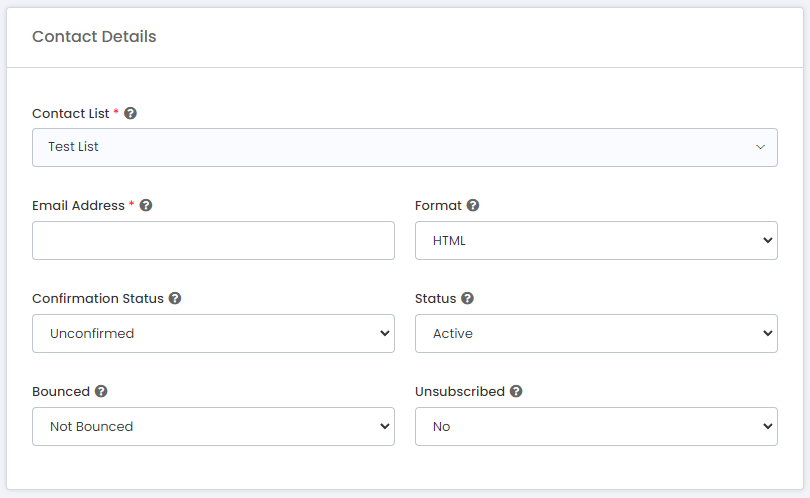Screen dimensions: 810x498
Task: Click the help icon beside Unsubscribed
Action: [x=516, y=391]
